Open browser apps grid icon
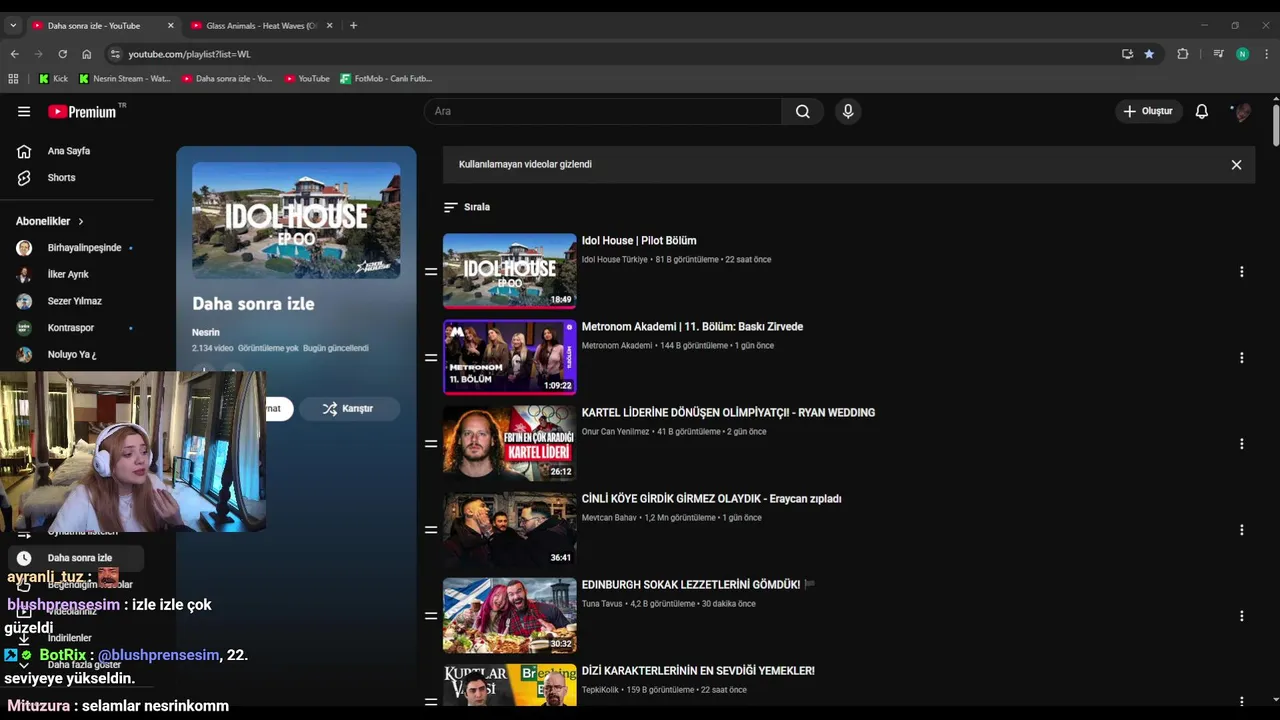The height and width of the screenshot is (720, 1280). (x=13, y=78)
